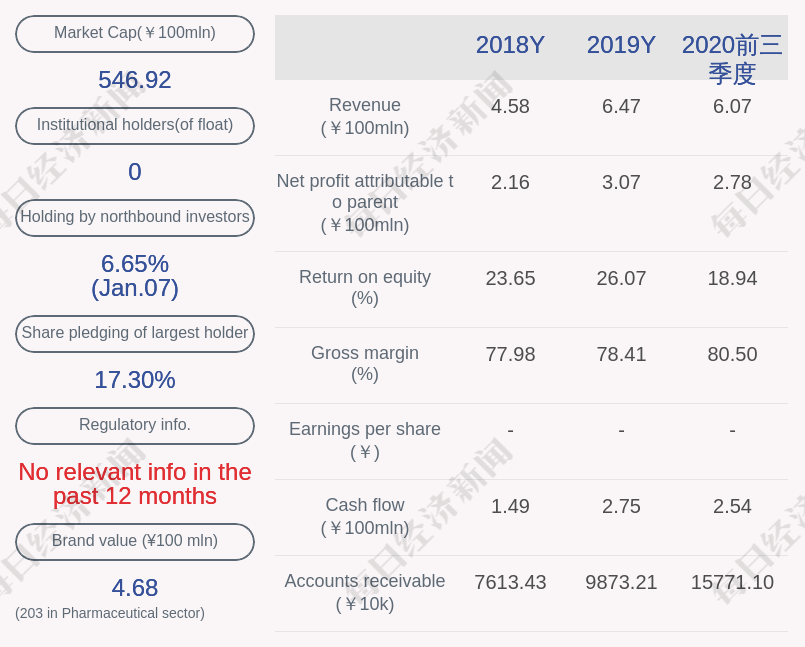Click the Accounts receivable row label
This screenshot has width=805, height=647.
click(364, 593)
